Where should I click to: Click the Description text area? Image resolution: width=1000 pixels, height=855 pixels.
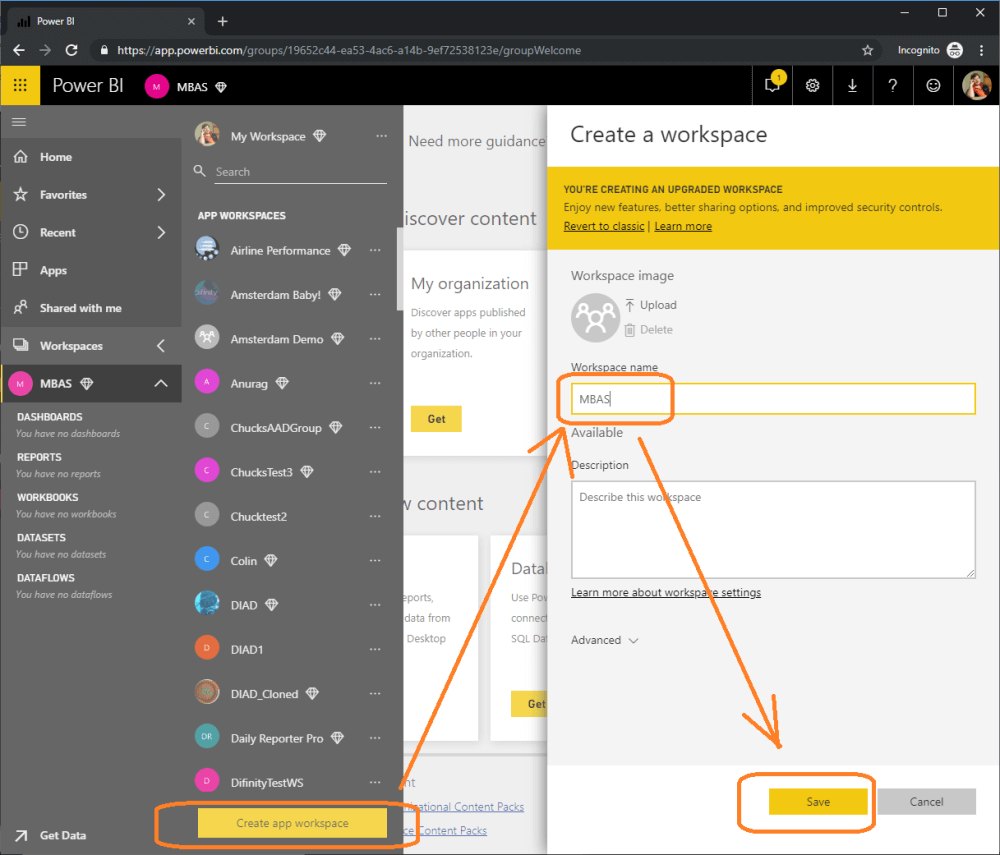tap(773, 529)
